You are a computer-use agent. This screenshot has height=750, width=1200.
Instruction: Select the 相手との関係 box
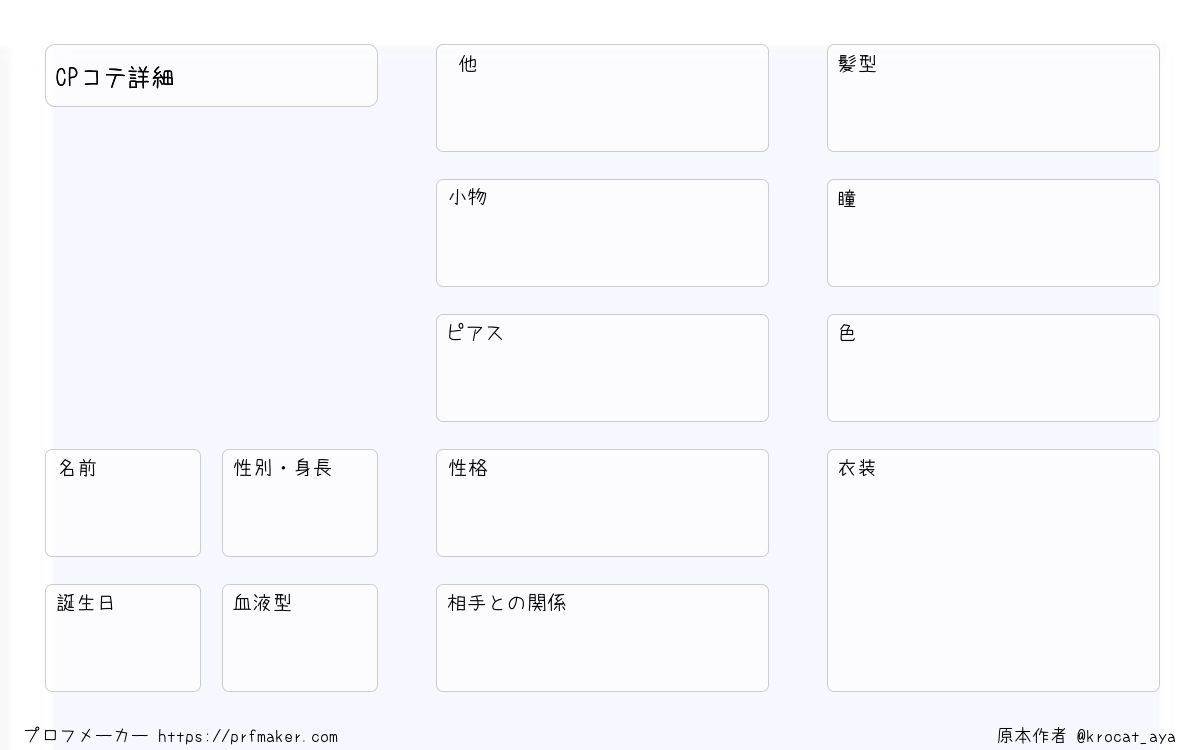tap(602, 638)
